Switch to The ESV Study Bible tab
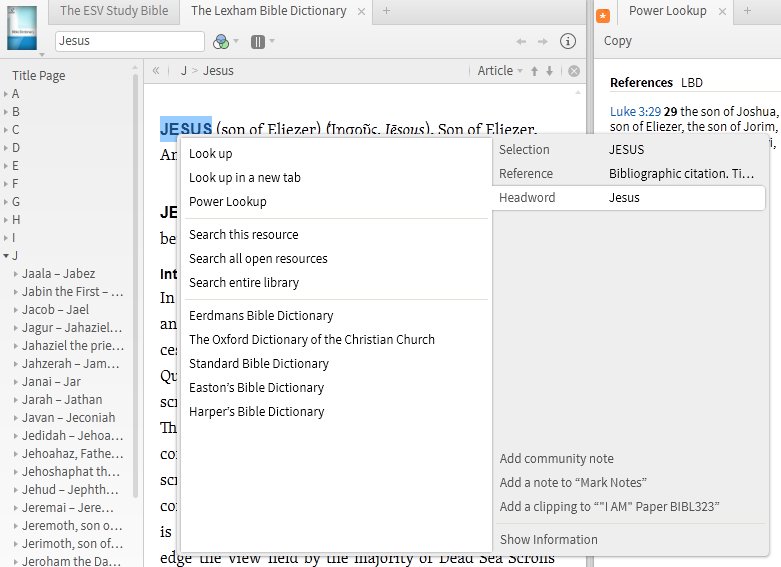Viewport: 781px width, 567px height. [x=114, y=11]
